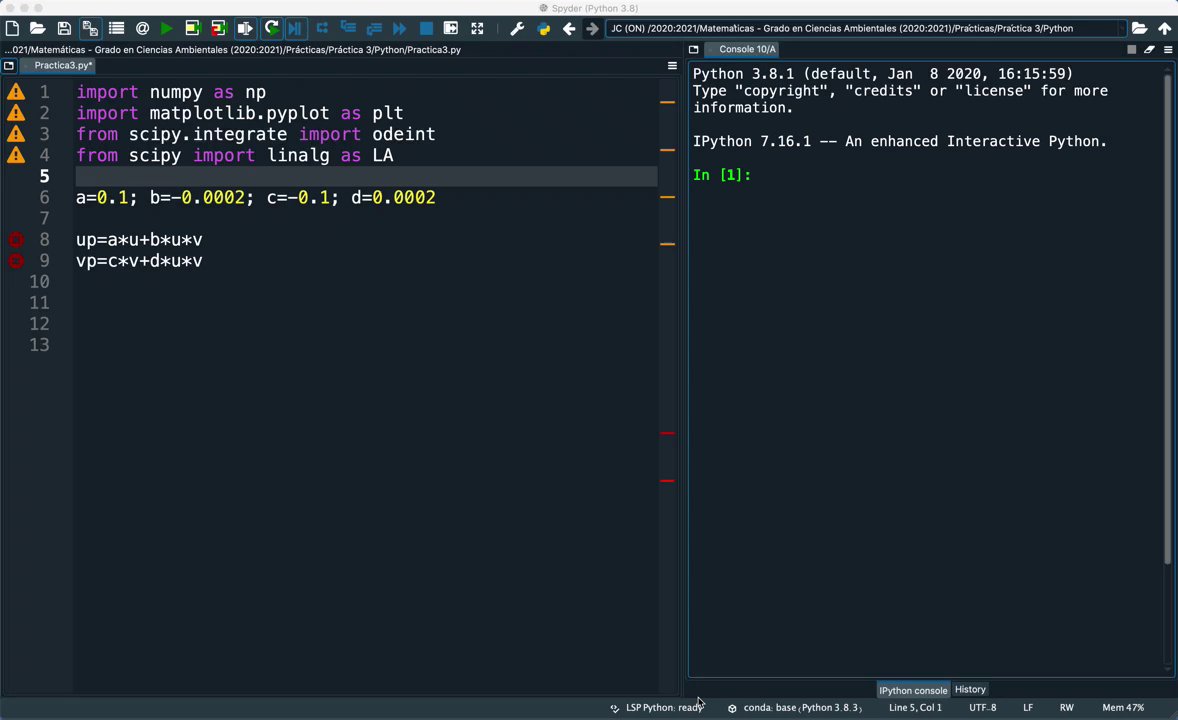Place cursor in 'vp=c*v+d*u*v' line
The width and height of the screenshot is (1178, 720).
click(139, 261)
